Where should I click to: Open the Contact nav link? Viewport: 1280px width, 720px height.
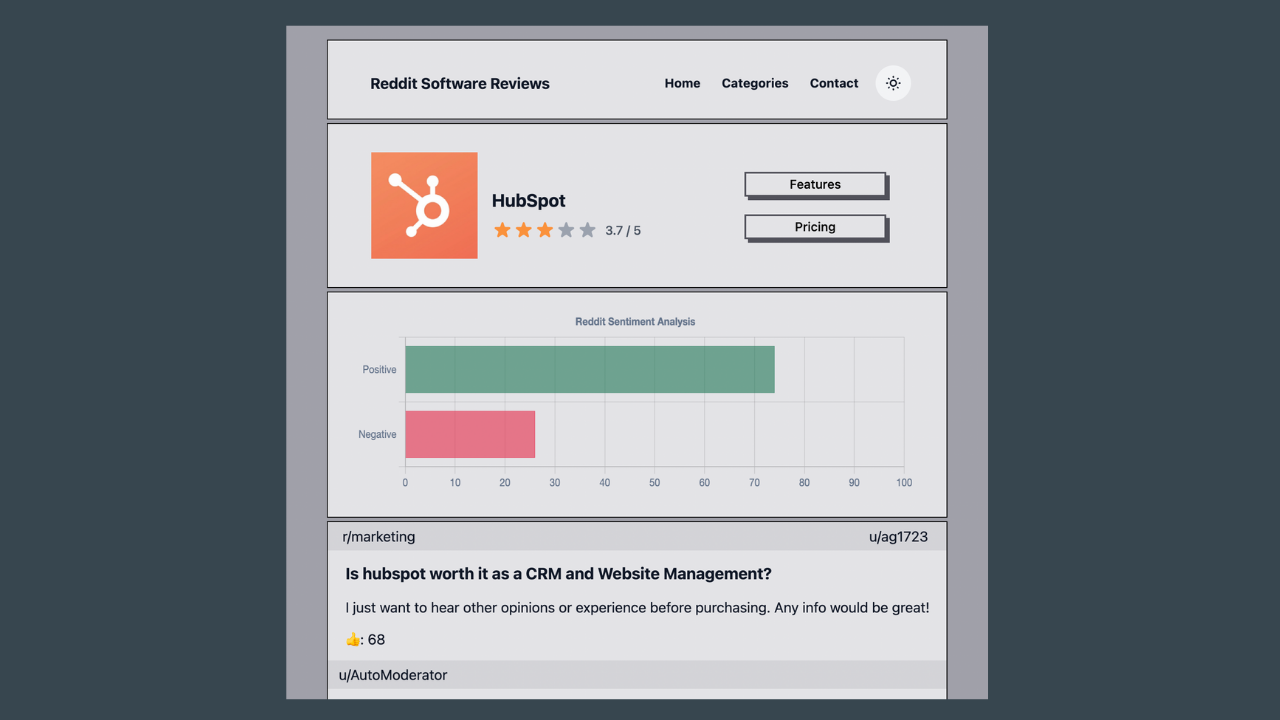tap(834, 83)
